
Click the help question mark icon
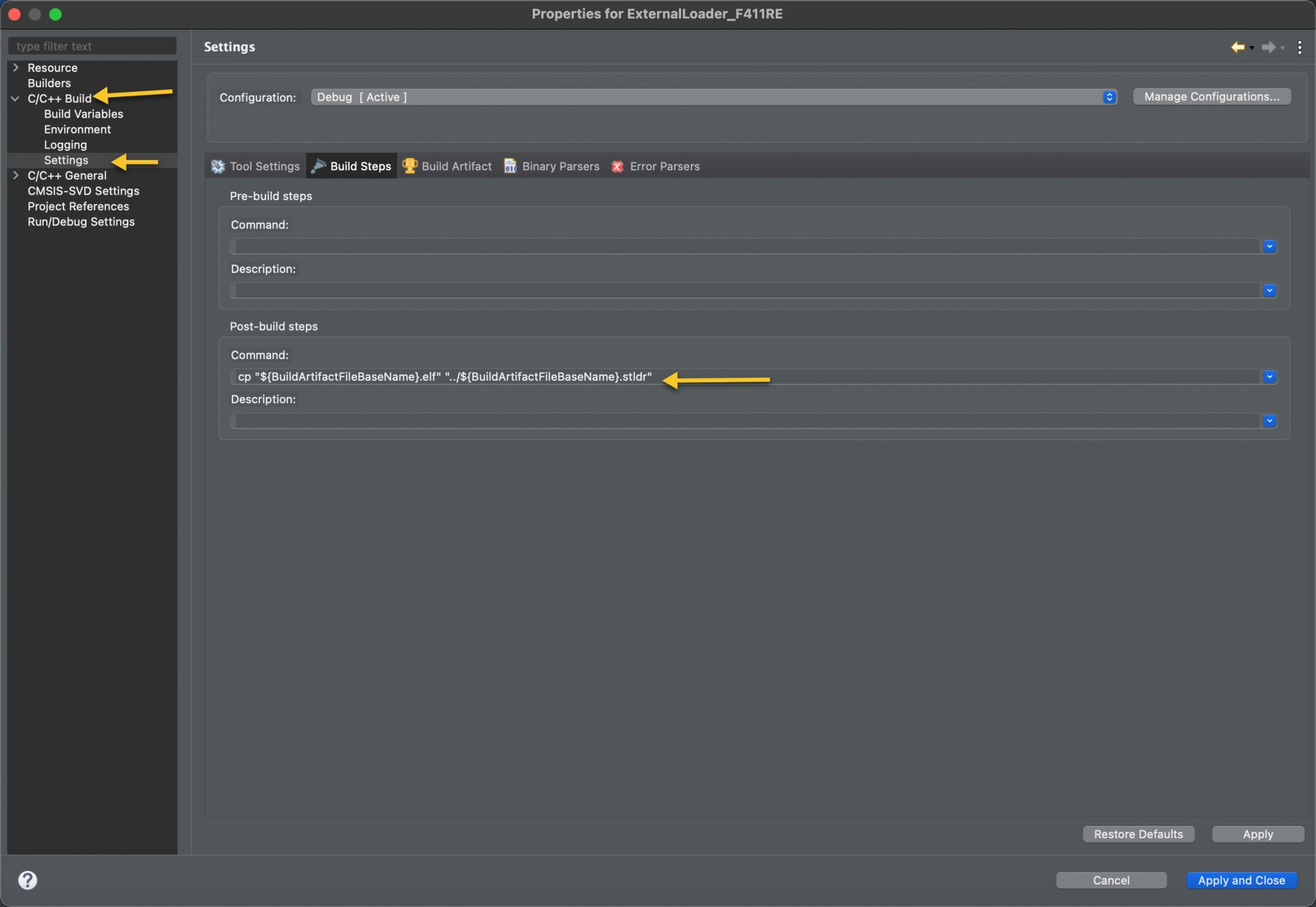[28, 879]
